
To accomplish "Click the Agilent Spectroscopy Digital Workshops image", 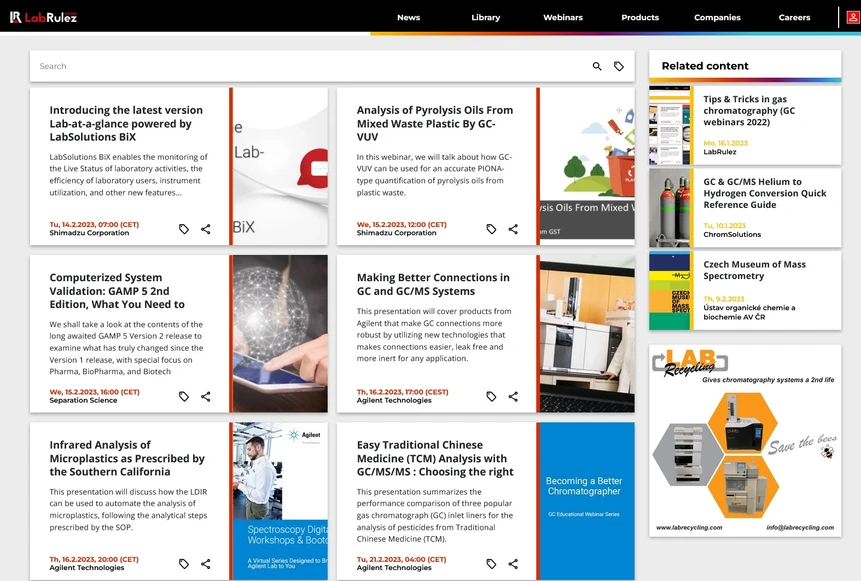I will [280, 501].
